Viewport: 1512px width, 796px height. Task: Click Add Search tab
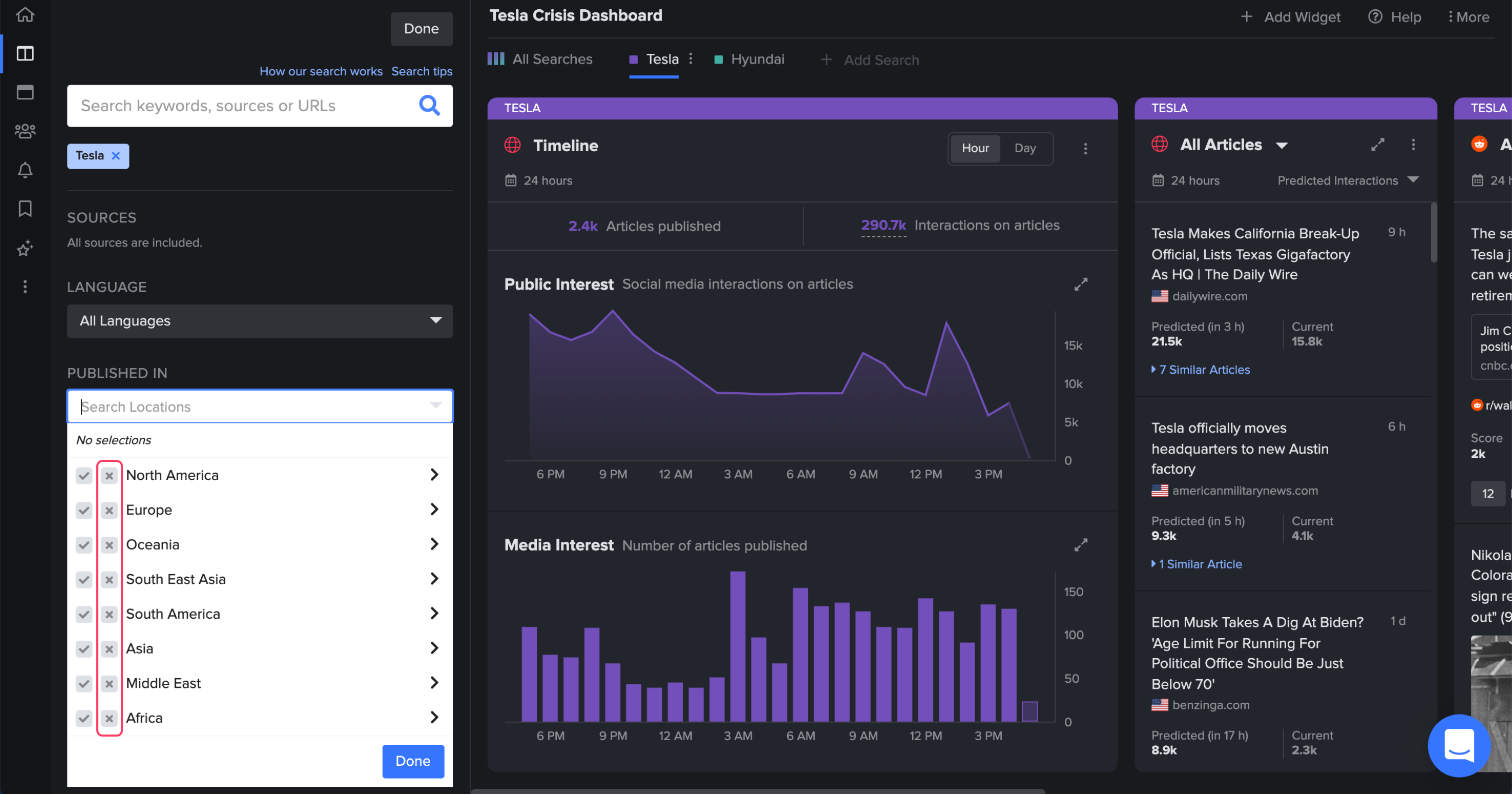pyautogui.click(x=870, y=60)
